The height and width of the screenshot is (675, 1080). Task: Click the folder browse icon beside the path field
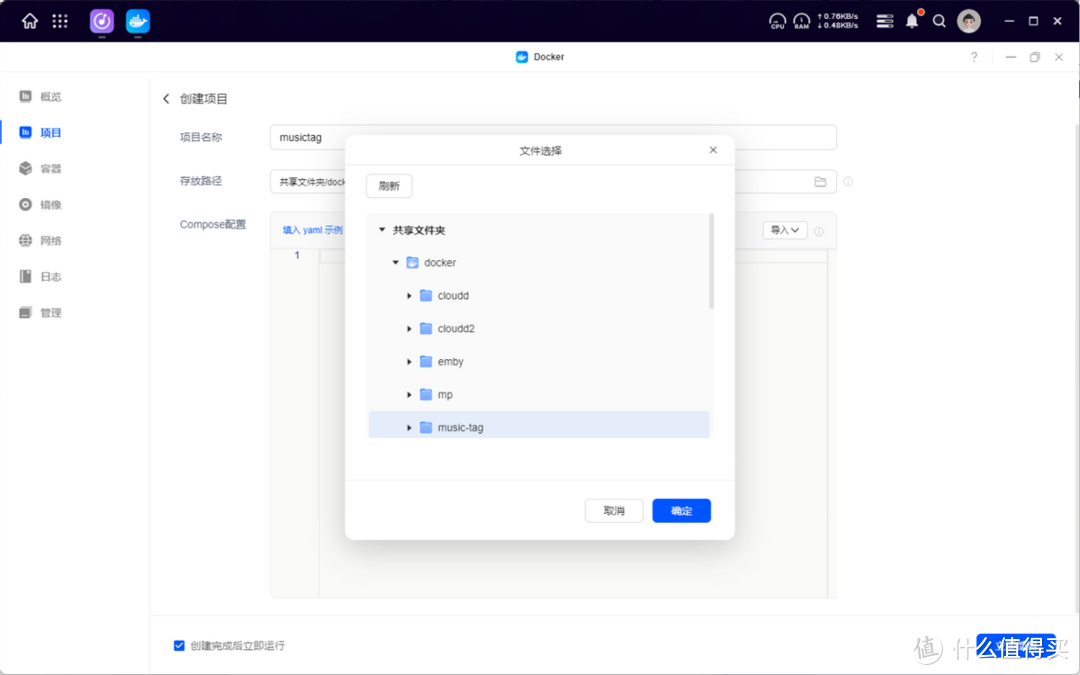pos(820,181)
